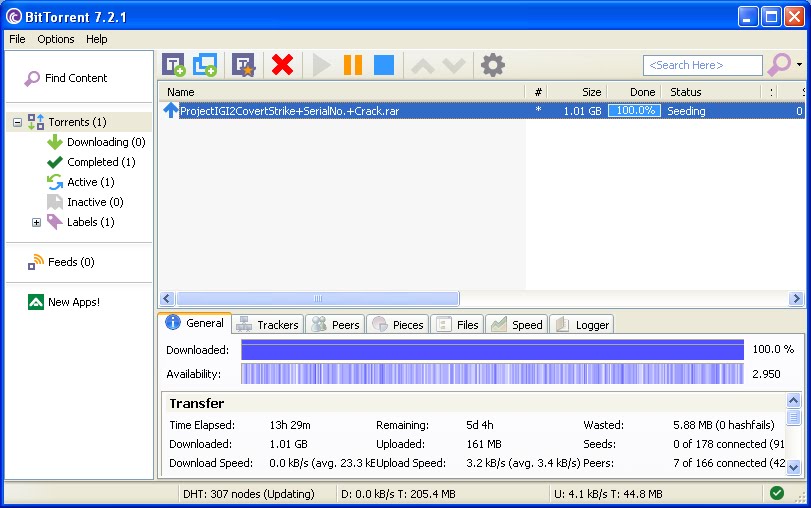This screenshot has width=811, height=508.
Task: Click the 161 MB uploaded value
Action: [x=484, y=444]
